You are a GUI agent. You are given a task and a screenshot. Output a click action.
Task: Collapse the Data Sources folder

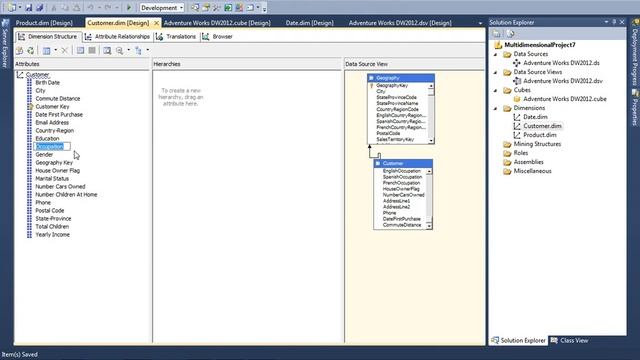[x=496, y=54]
